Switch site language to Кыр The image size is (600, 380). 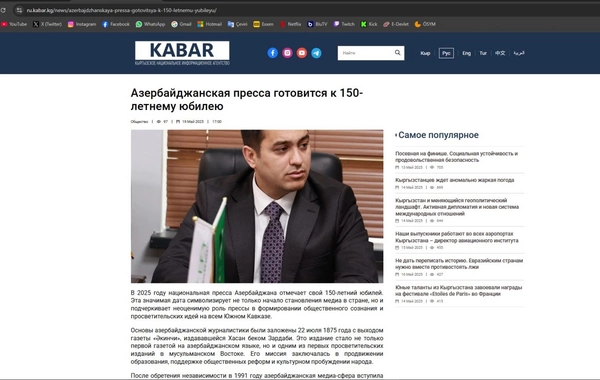click(425, 53)
